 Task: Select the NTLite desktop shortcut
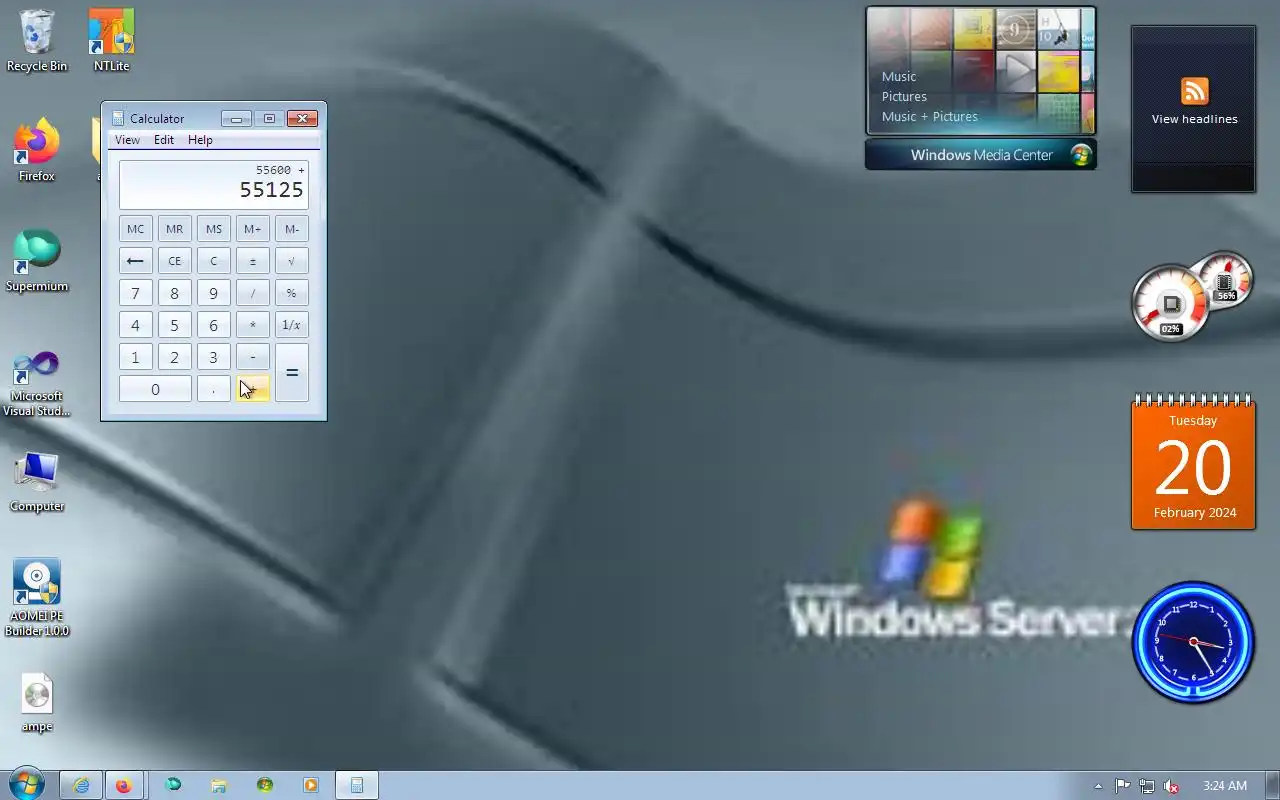tap(111, 42)
